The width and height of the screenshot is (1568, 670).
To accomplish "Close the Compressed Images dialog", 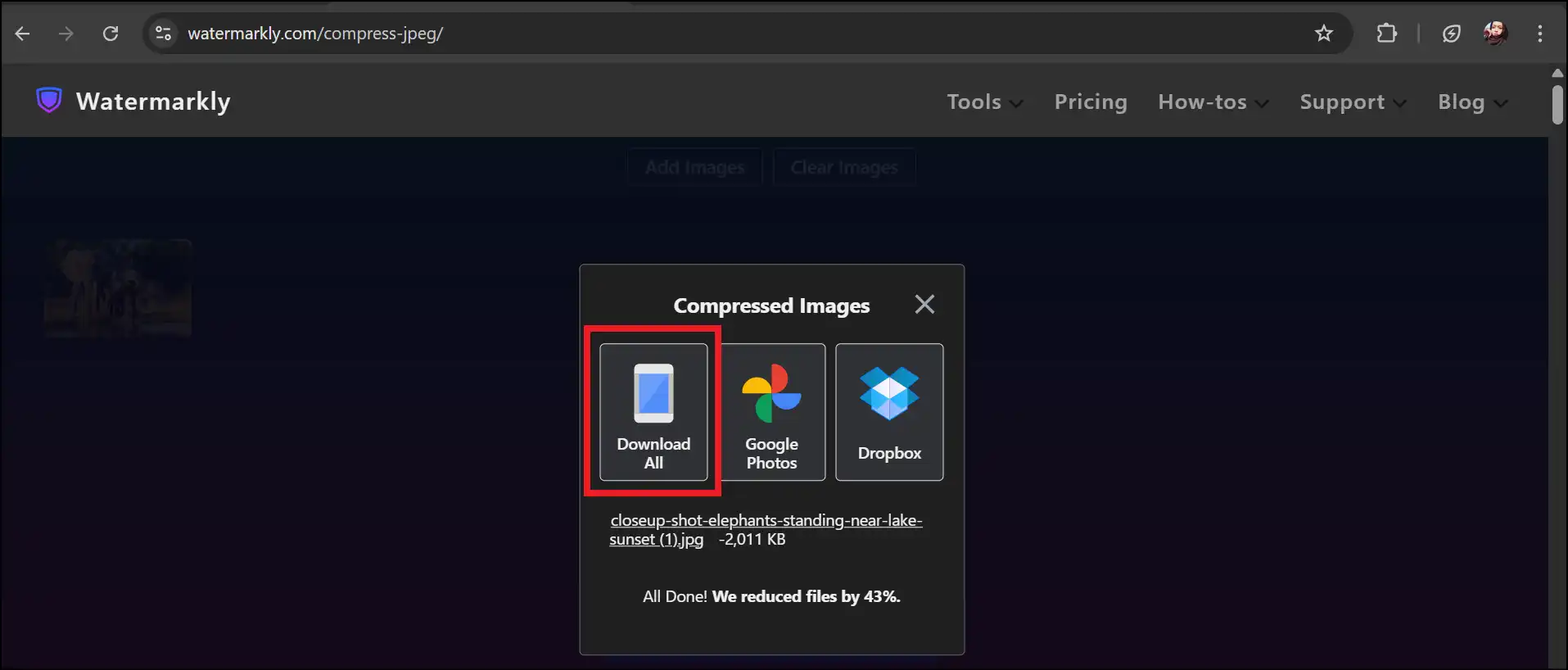I will [924, 305].
